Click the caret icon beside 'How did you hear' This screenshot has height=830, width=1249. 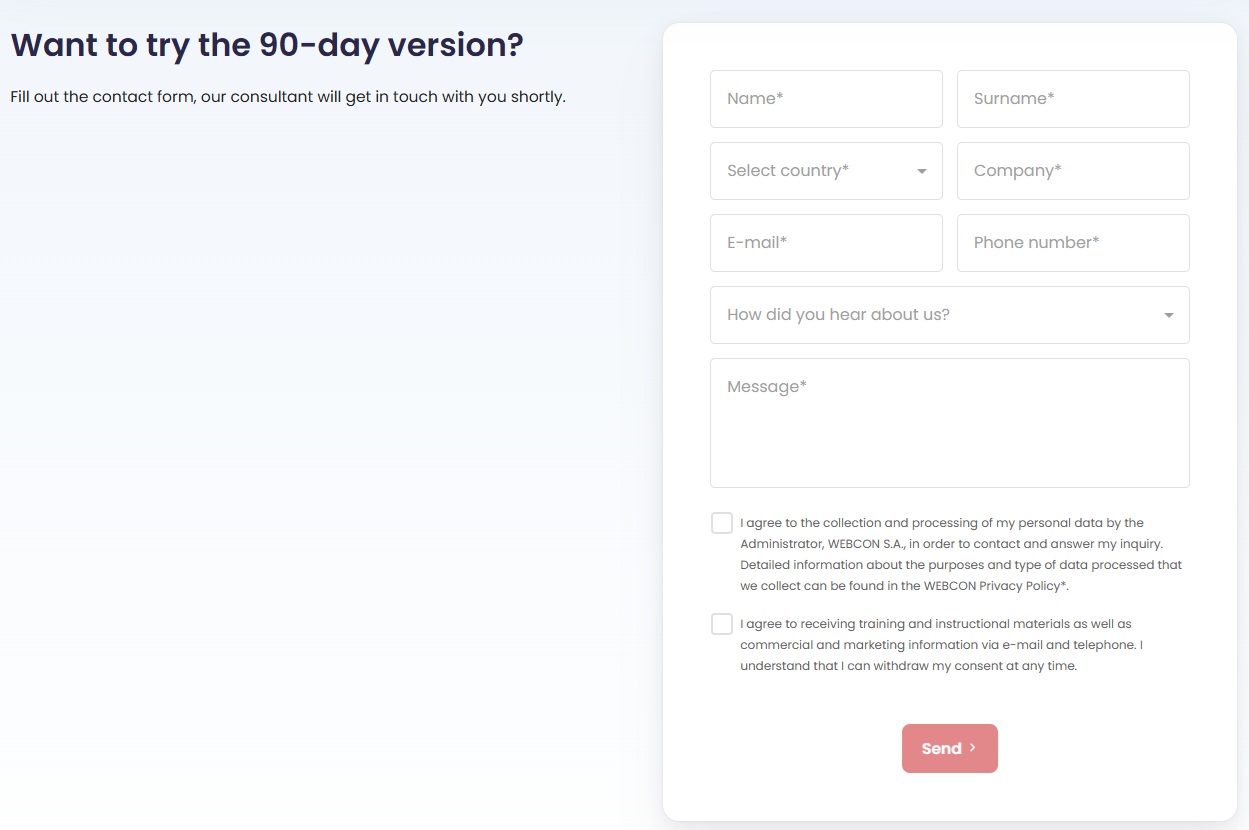pos(1168,316)
